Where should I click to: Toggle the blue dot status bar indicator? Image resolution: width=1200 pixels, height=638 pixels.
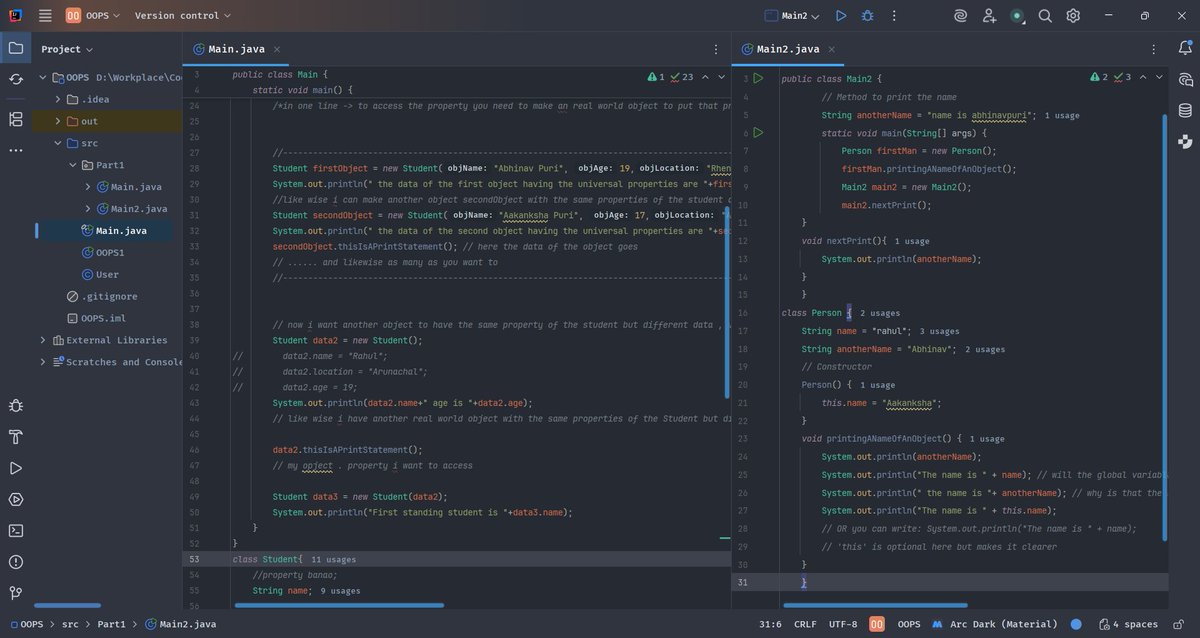1076,624
